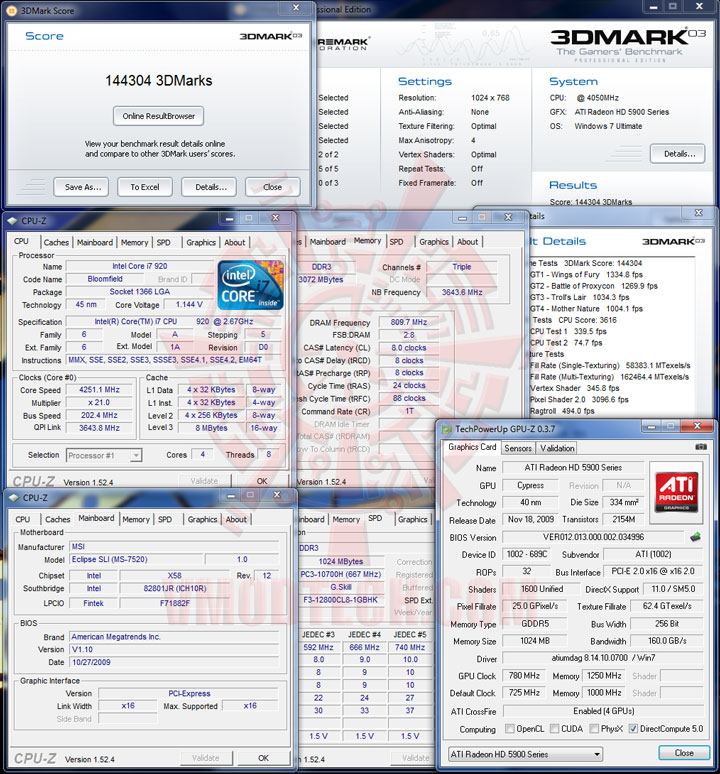Click the '144304 3DMarks' score text
This screenshot has height=774, width=720.
[x=158, y=81]
